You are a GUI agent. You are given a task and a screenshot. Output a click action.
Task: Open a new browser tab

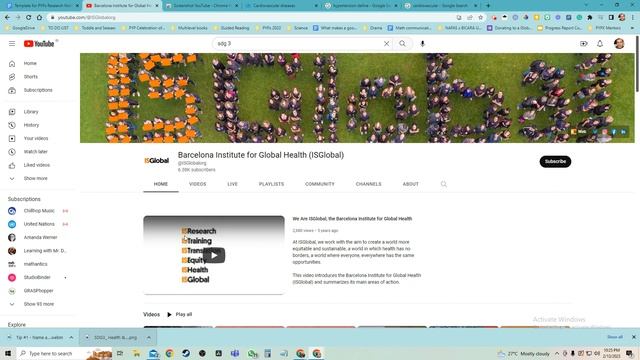coord(488,6)
